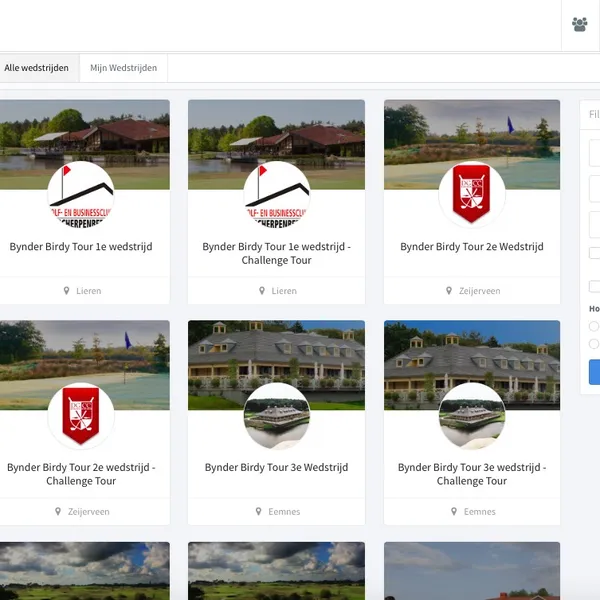Open Bynder Birdy Tour 1e wedstrijd title
This screenshot has height=600, width=600.
coord(81,246)
